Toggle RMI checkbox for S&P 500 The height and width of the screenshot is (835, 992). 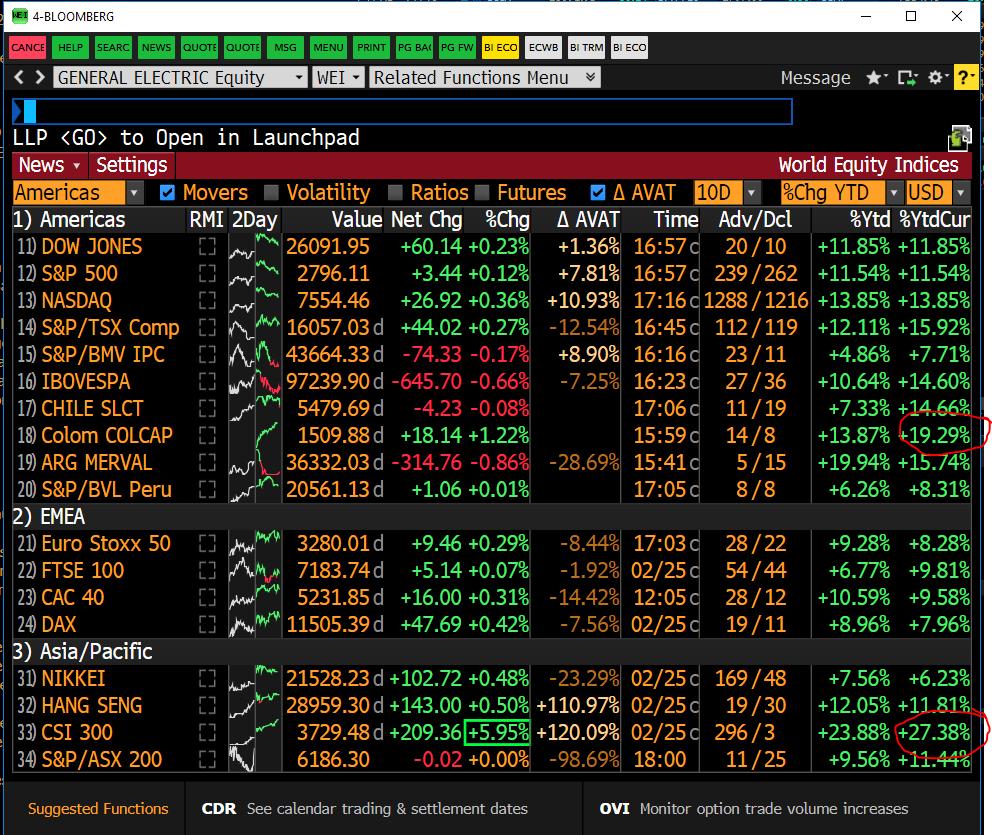(x=207, y=273)
